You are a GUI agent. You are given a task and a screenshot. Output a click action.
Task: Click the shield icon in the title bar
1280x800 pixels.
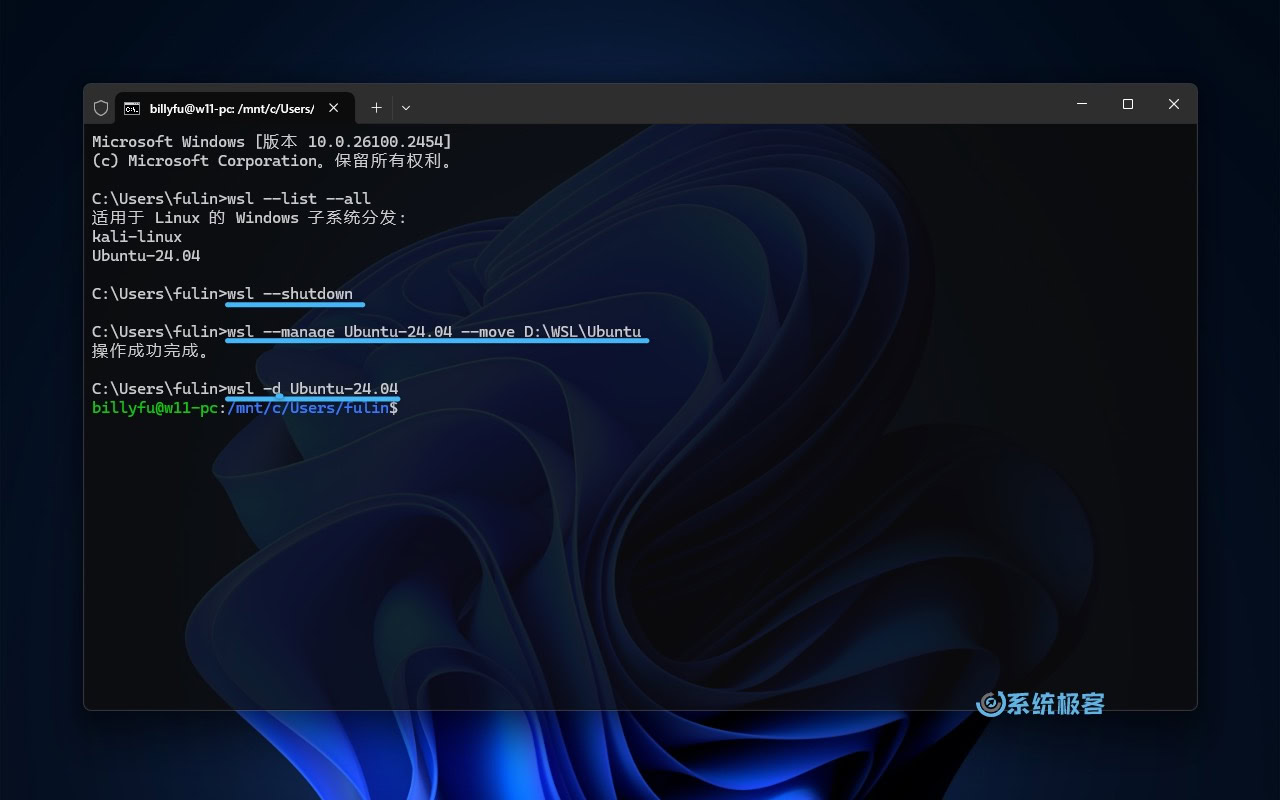click(x=101, y=107)
